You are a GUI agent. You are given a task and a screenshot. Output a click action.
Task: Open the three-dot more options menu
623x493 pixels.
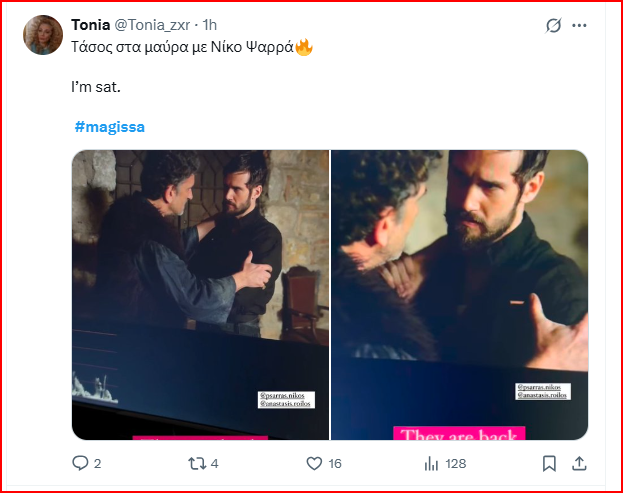click(579, 25)
